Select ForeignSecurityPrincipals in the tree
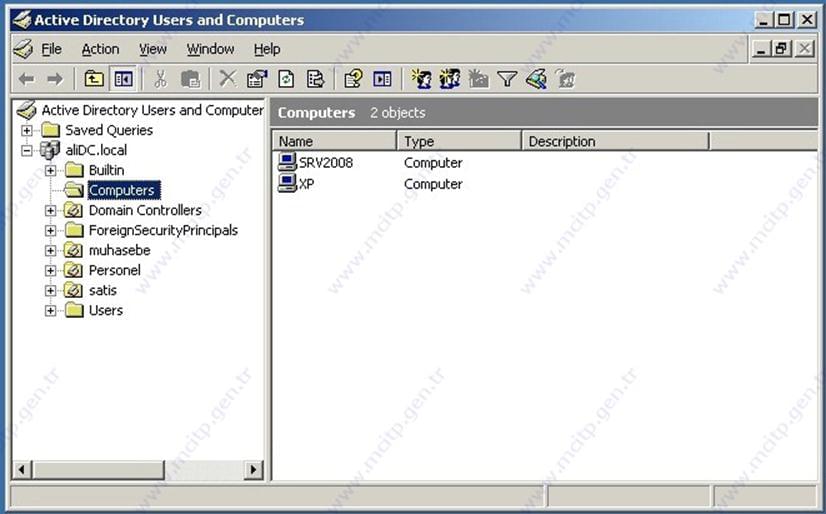Screen dimensions: 826x514 coord(163,230)
